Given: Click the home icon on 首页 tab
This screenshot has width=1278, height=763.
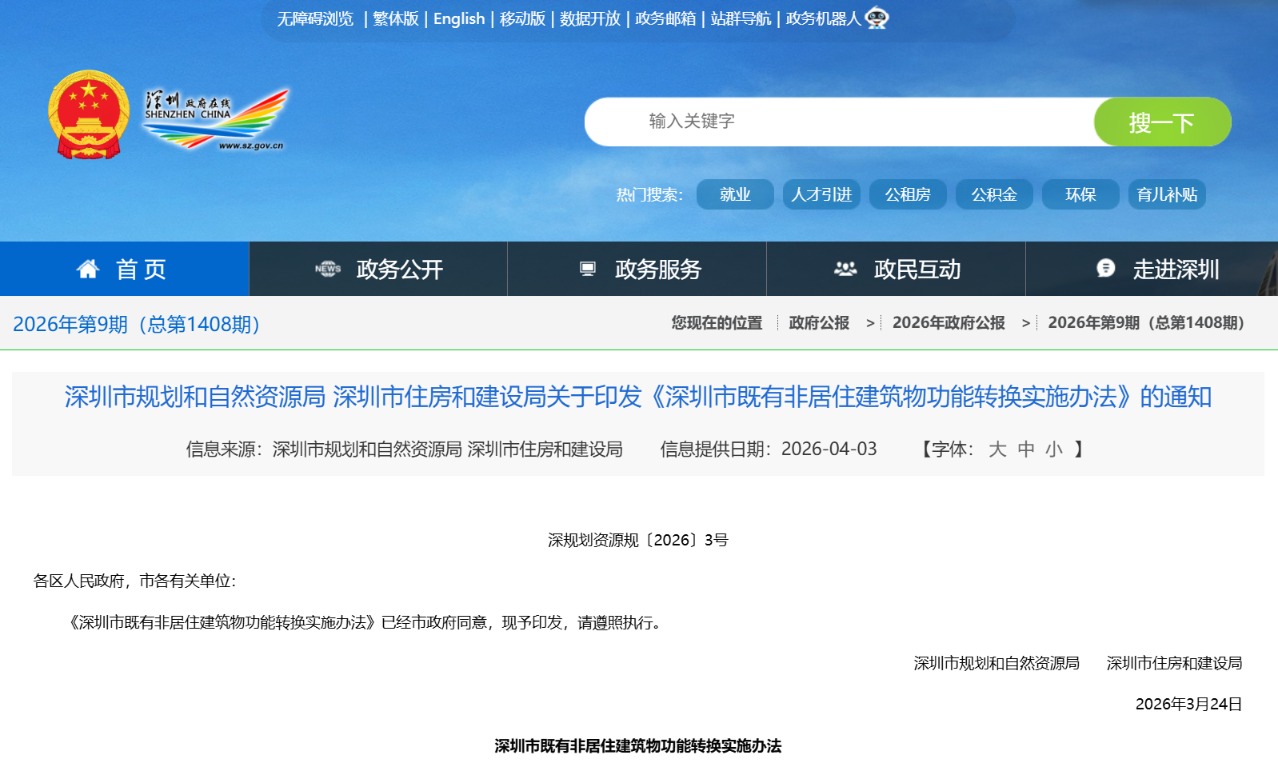Looking at the screenshot, I should pyautogui.click(x=88, y=268).
